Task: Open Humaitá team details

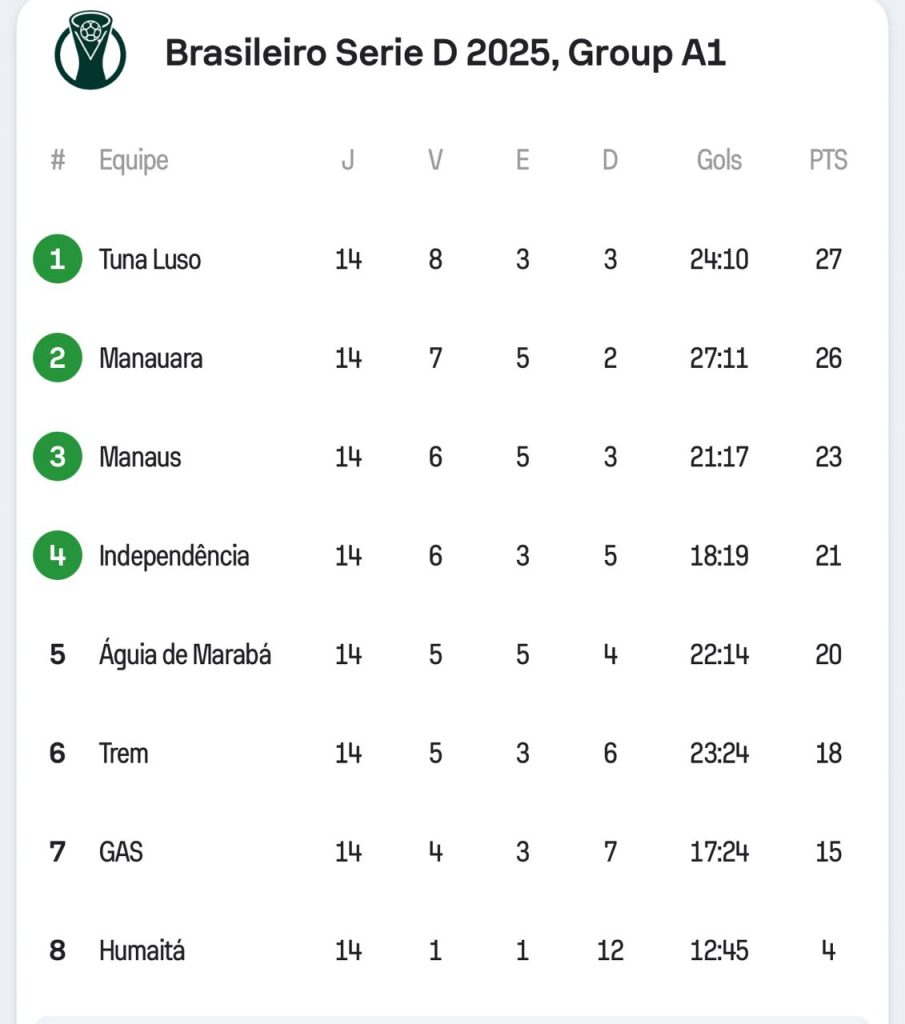Action: [142, 950]
